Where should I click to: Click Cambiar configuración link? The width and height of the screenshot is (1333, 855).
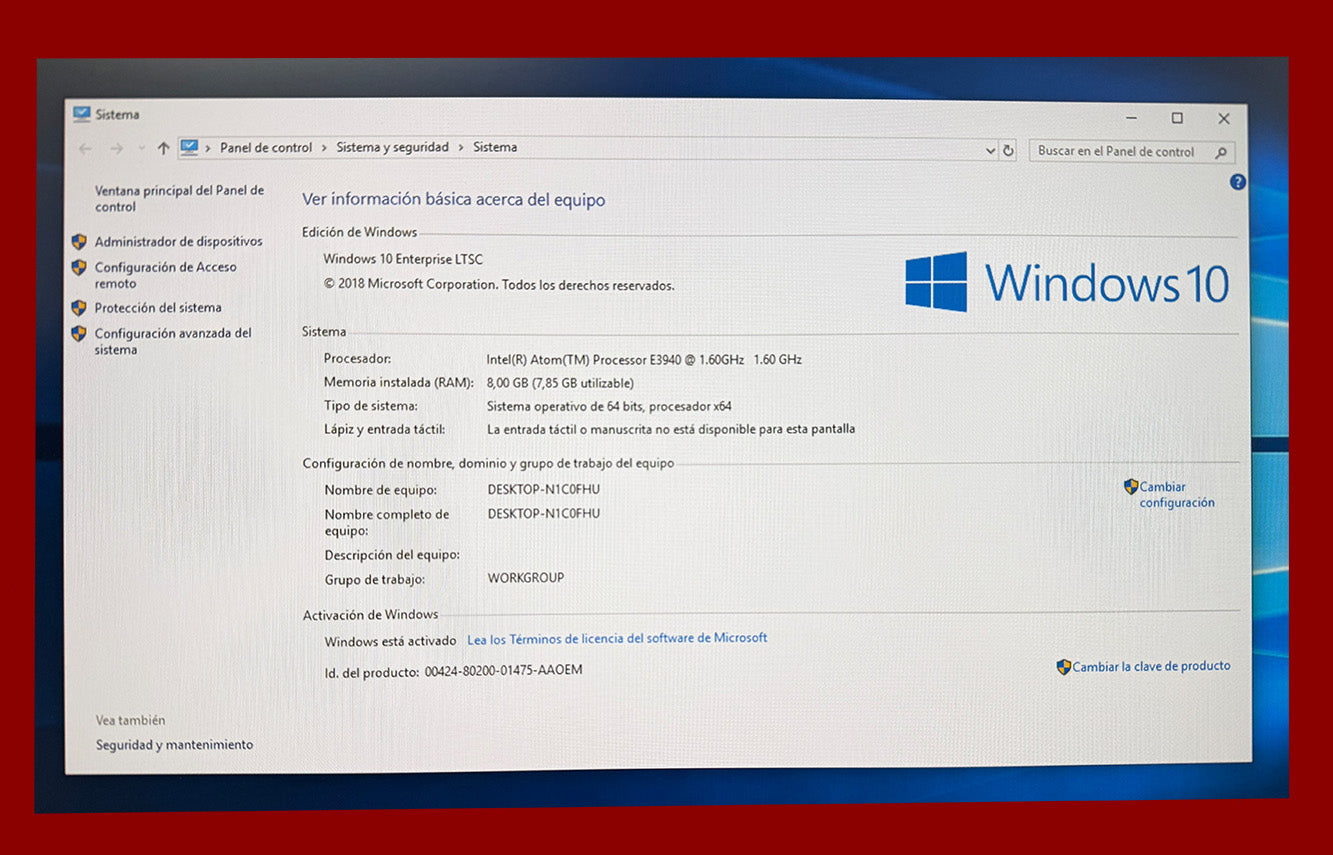[1176, 495]
